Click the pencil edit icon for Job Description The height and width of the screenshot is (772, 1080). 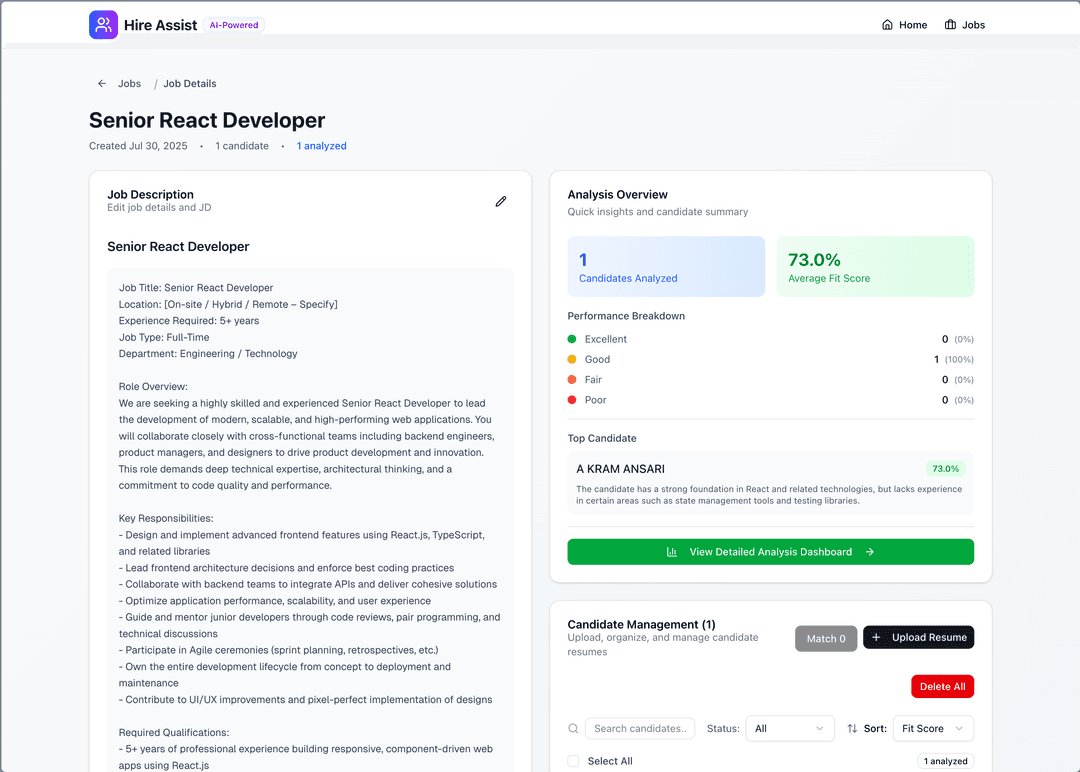501,201
